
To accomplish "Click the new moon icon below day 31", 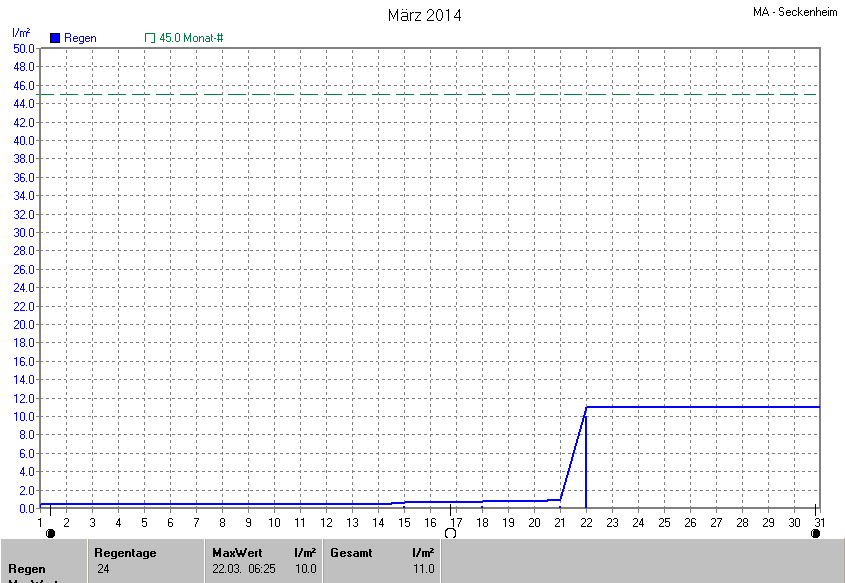I will click(x=815, y=533).
